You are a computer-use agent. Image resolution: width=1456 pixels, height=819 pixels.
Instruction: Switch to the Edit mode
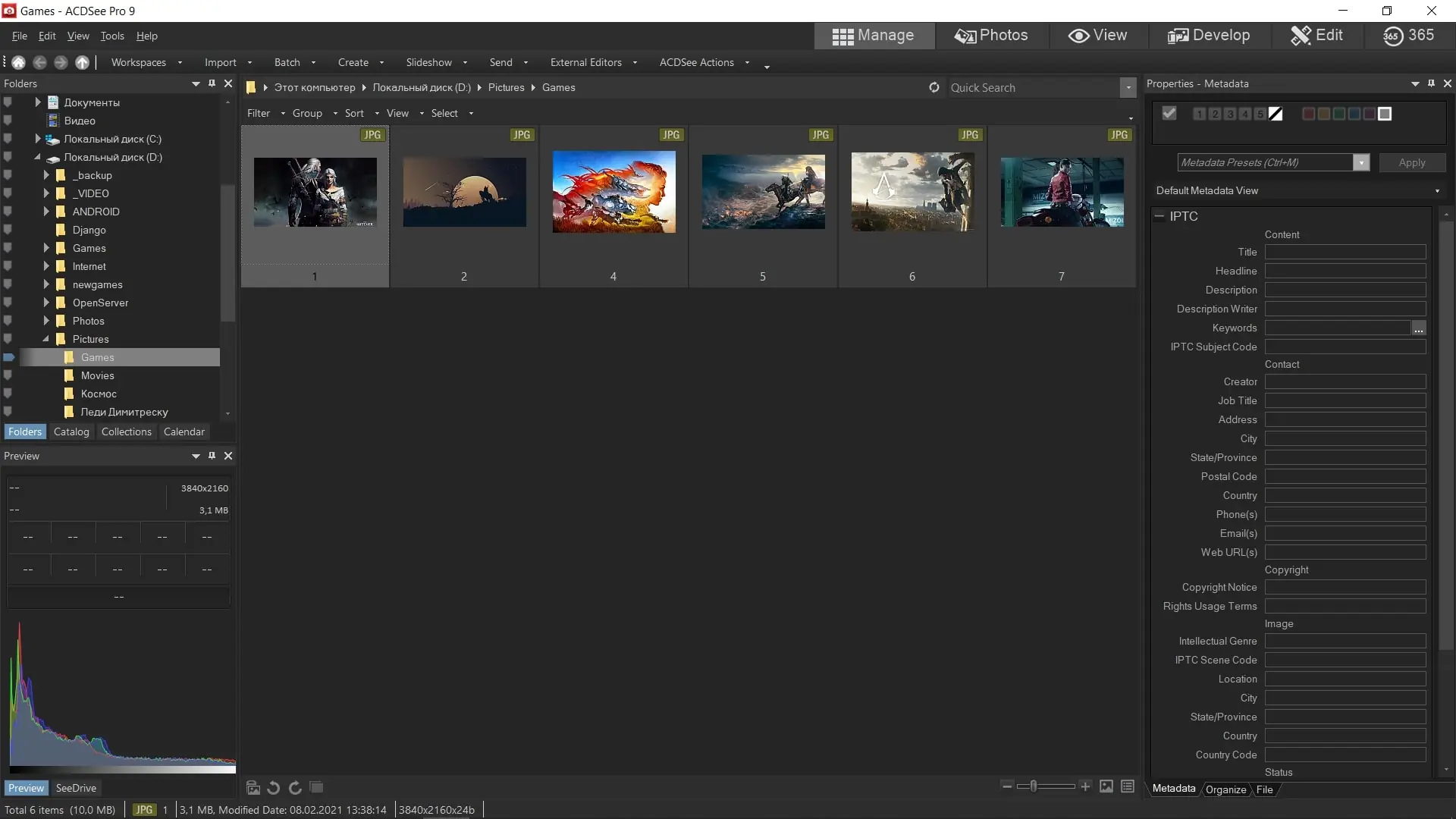pos(1317,36)
